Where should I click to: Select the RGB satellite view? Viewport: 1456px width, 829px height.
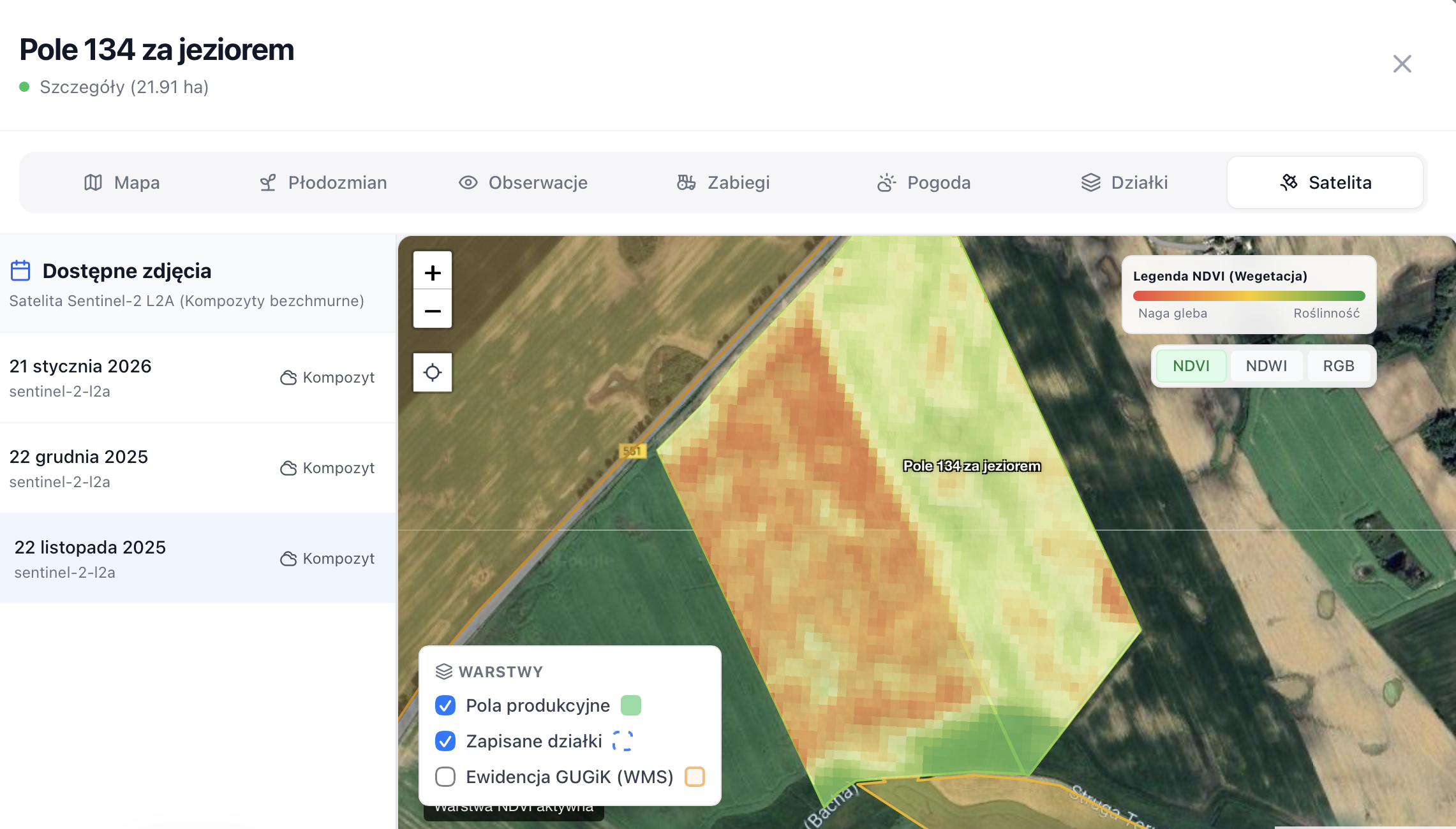[1339, 365]
